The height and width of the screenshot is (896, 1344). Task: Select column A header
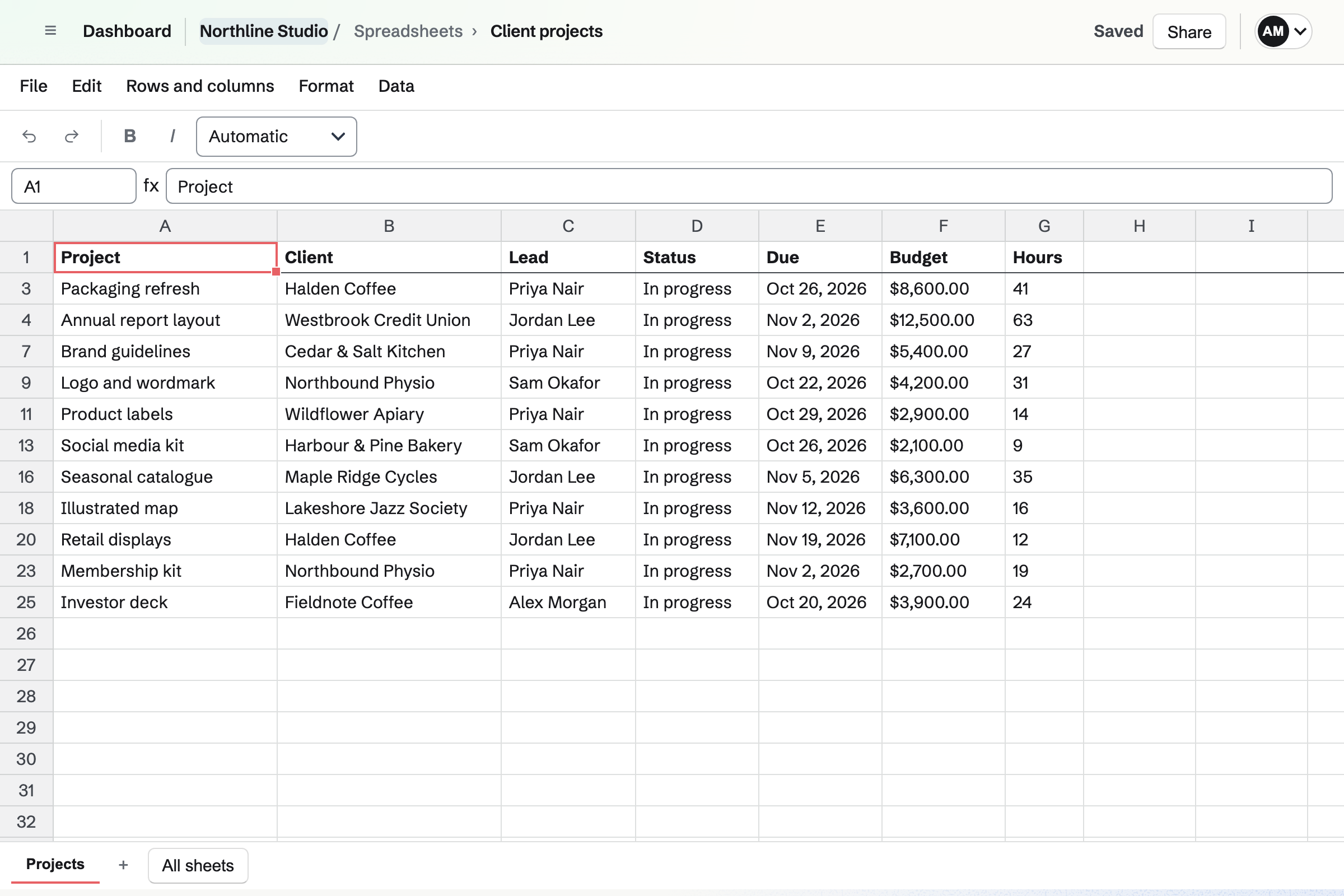coord(165,226)
